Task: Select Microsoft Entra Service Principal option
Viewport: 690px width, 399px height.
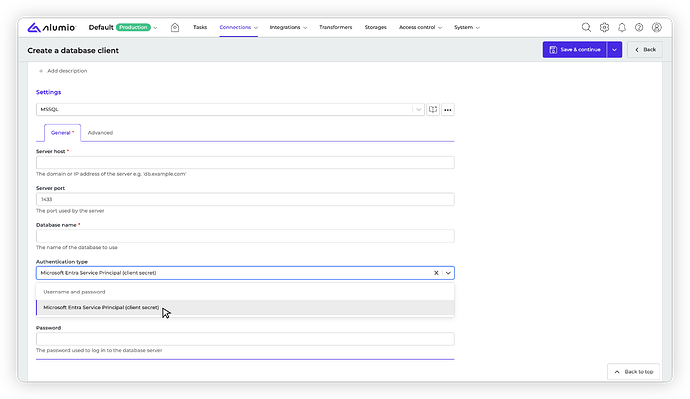Action: pyautogui.click(x=245, y=307)
